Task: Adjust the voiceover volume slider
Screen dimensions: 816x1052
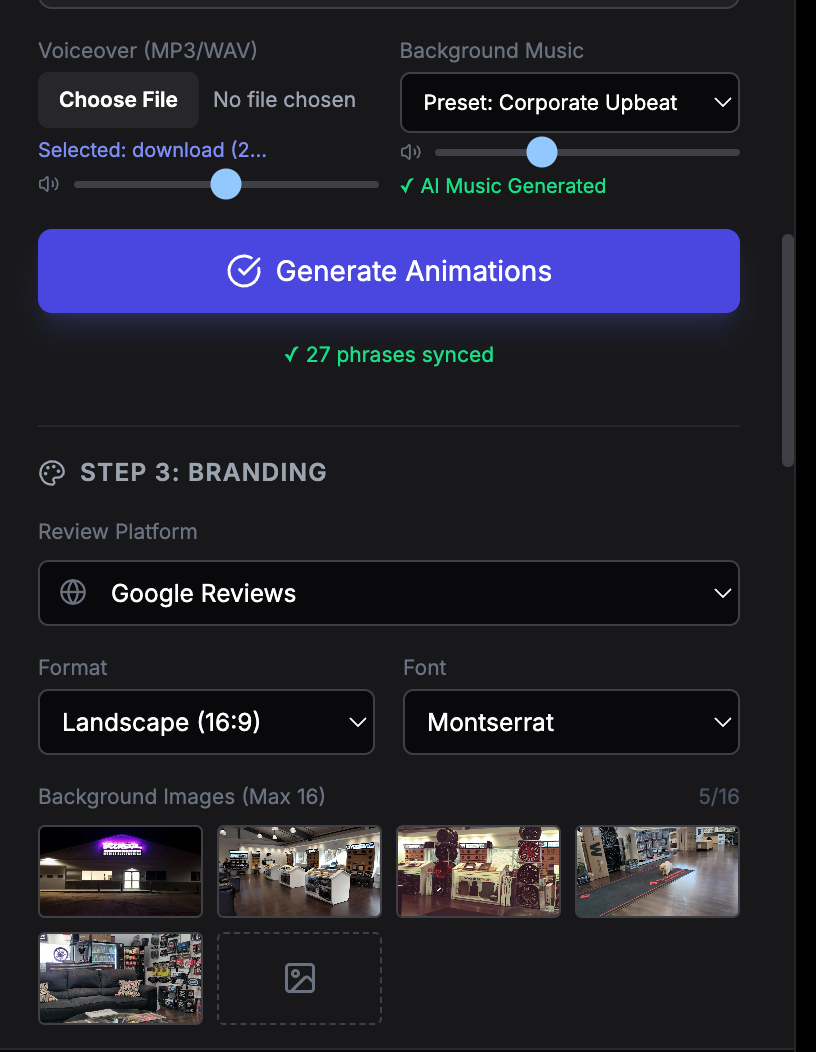Action: tap(226, 184)
